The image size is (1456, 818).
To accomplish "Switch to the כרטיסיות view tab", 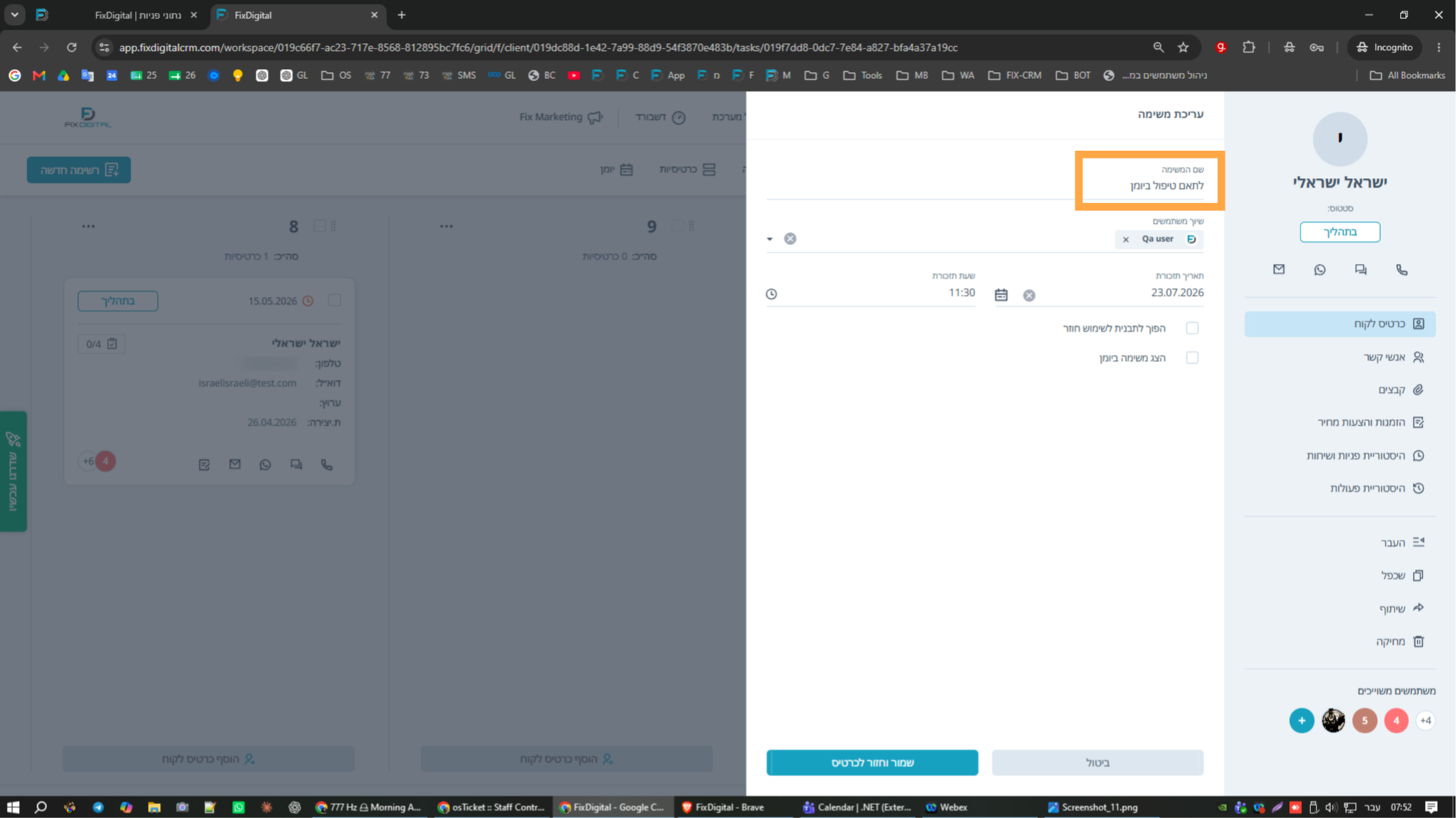I will coord(687,170).
